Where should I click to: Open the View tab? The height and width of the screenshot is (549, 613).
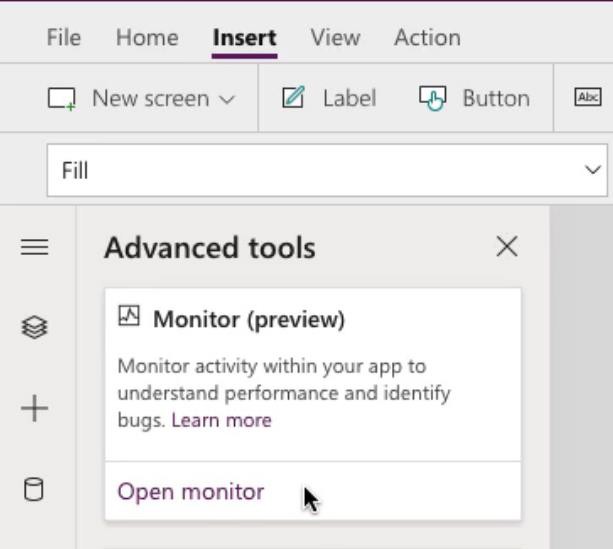pyautogui.click(x=335, y=38)
